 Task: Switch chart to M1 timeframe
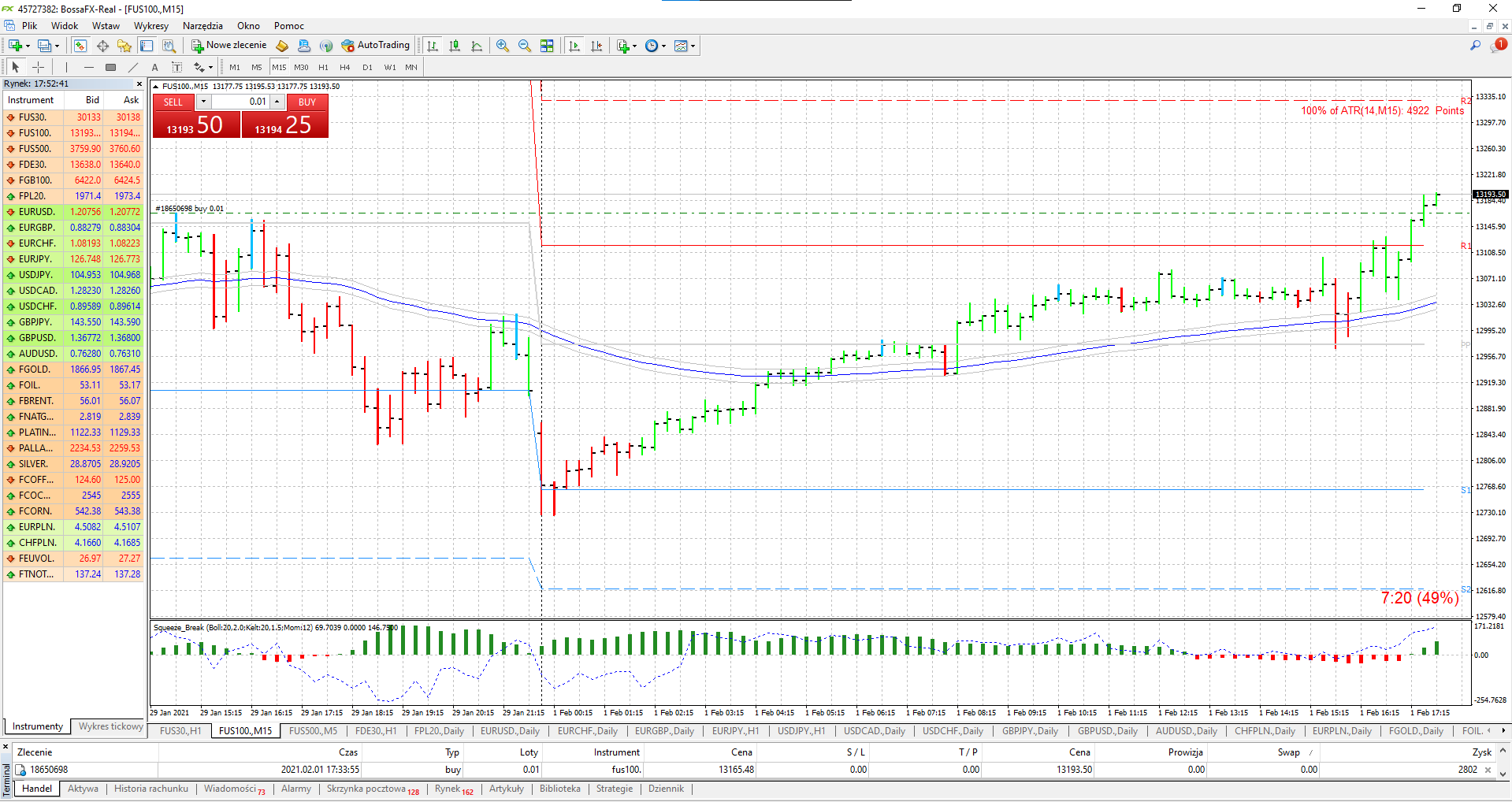[235, 67]
